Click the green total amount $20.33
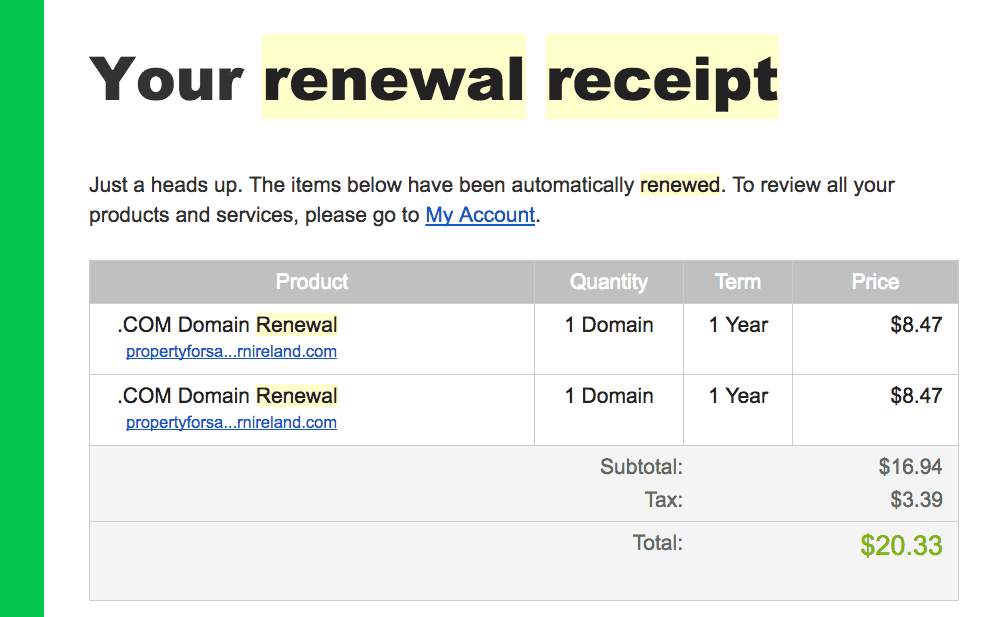This screenshot has height=617, width=999. coord(901,546)
